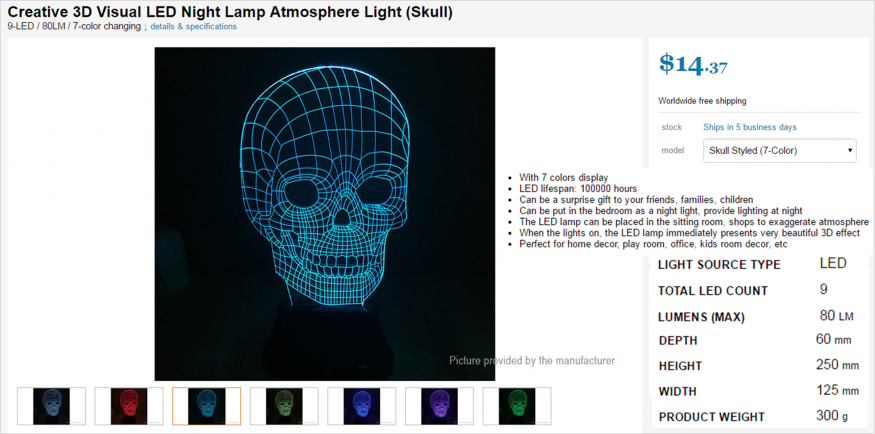Click the details & specifications link
Image resolution: width=875 pixels, height=434 pixels.
pos(194,26)
